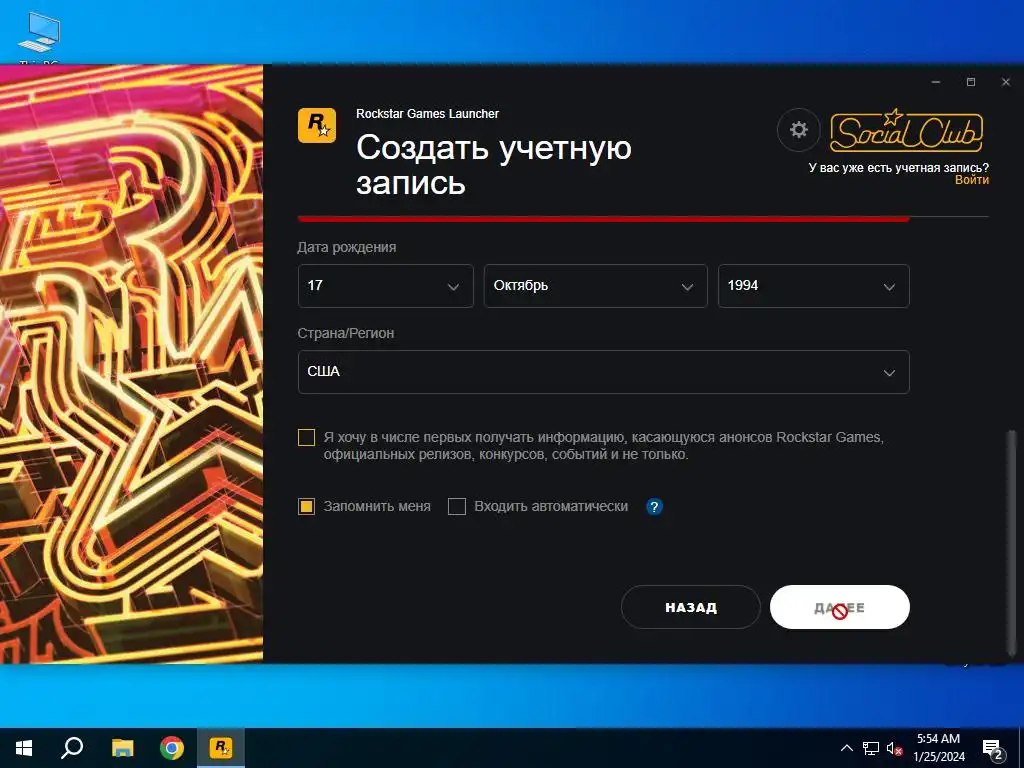Open network status tray icon
Screen dimensions: 1024x768
pyautogui.click(x=871, y=748)
